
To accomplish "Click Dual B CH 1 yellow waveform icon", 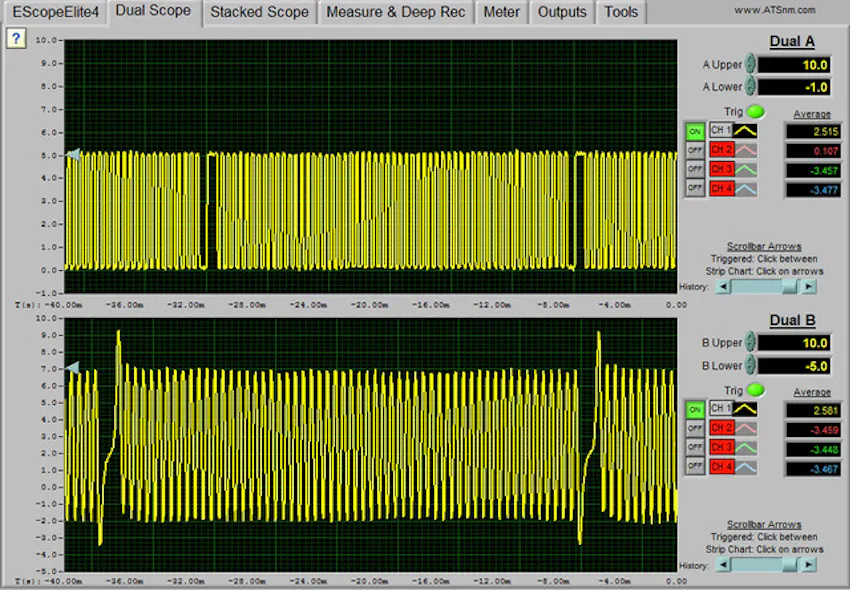I will tap(745, 408).
